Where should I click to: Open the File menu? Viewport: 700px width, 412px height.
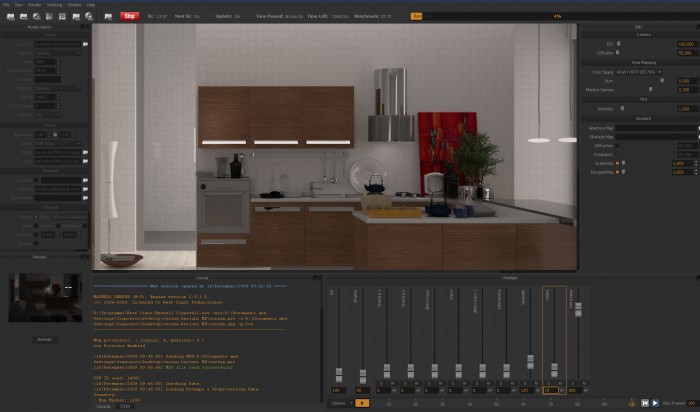click(6, 5)
